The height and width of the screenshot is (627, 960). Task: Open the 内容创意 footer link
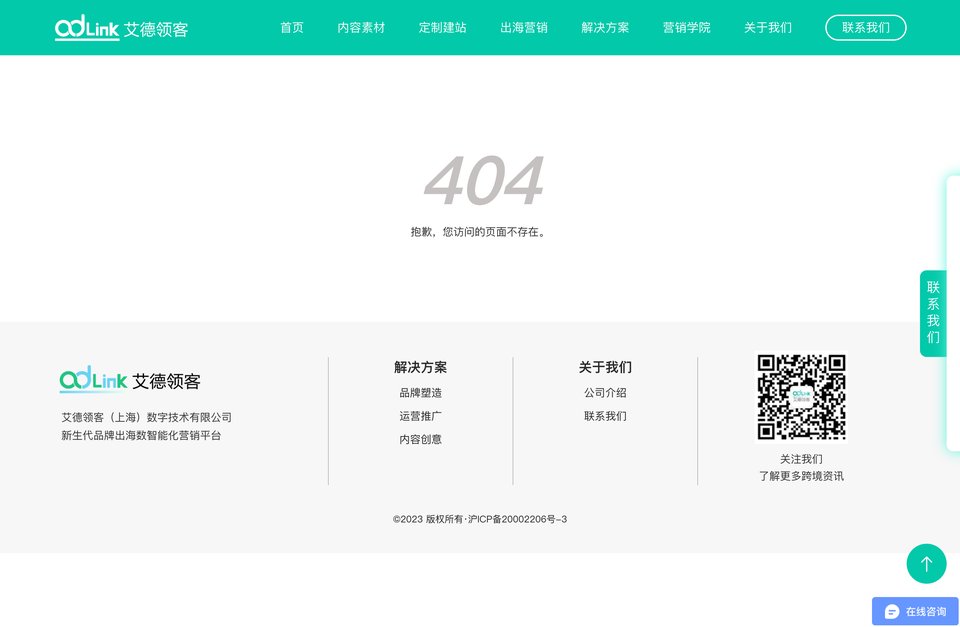[x=421, y=439]
